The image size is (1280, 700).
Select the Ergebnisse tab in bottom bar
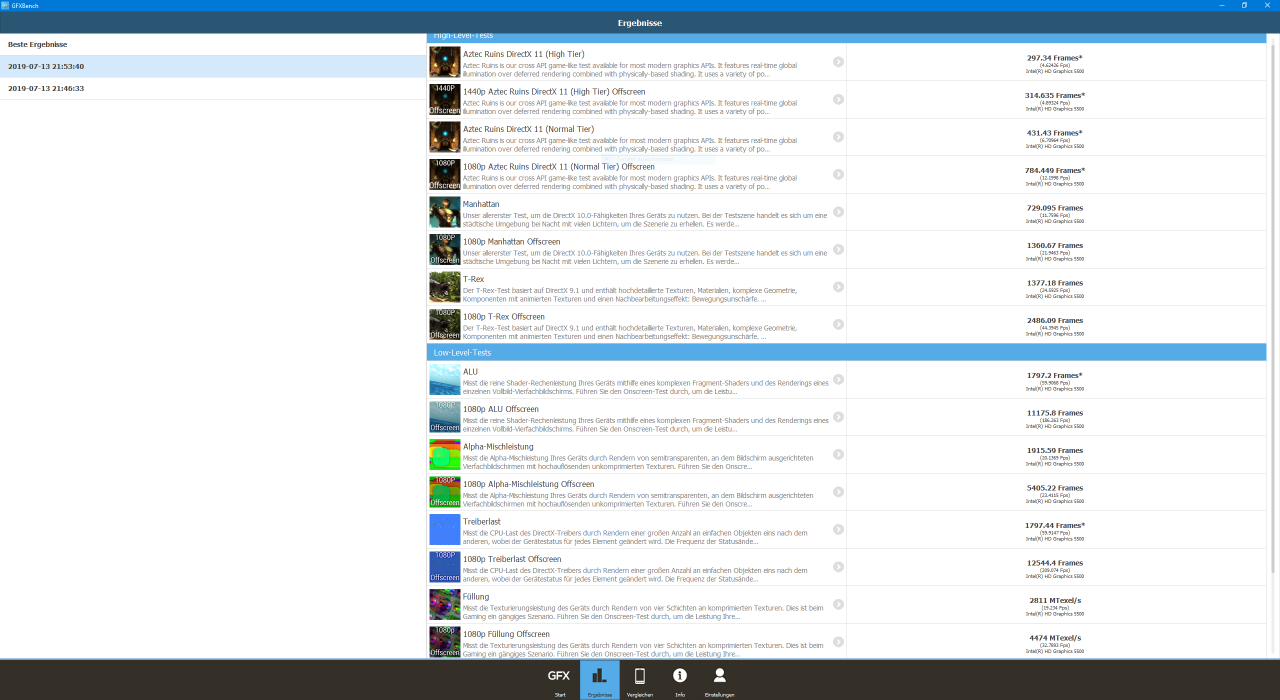600,680
